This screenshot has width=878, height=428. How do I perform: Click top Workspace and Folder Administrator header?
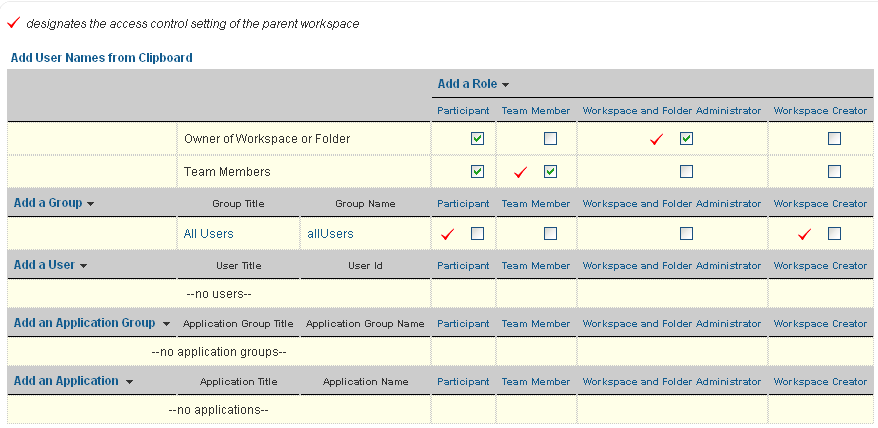(x=672, y=110)
